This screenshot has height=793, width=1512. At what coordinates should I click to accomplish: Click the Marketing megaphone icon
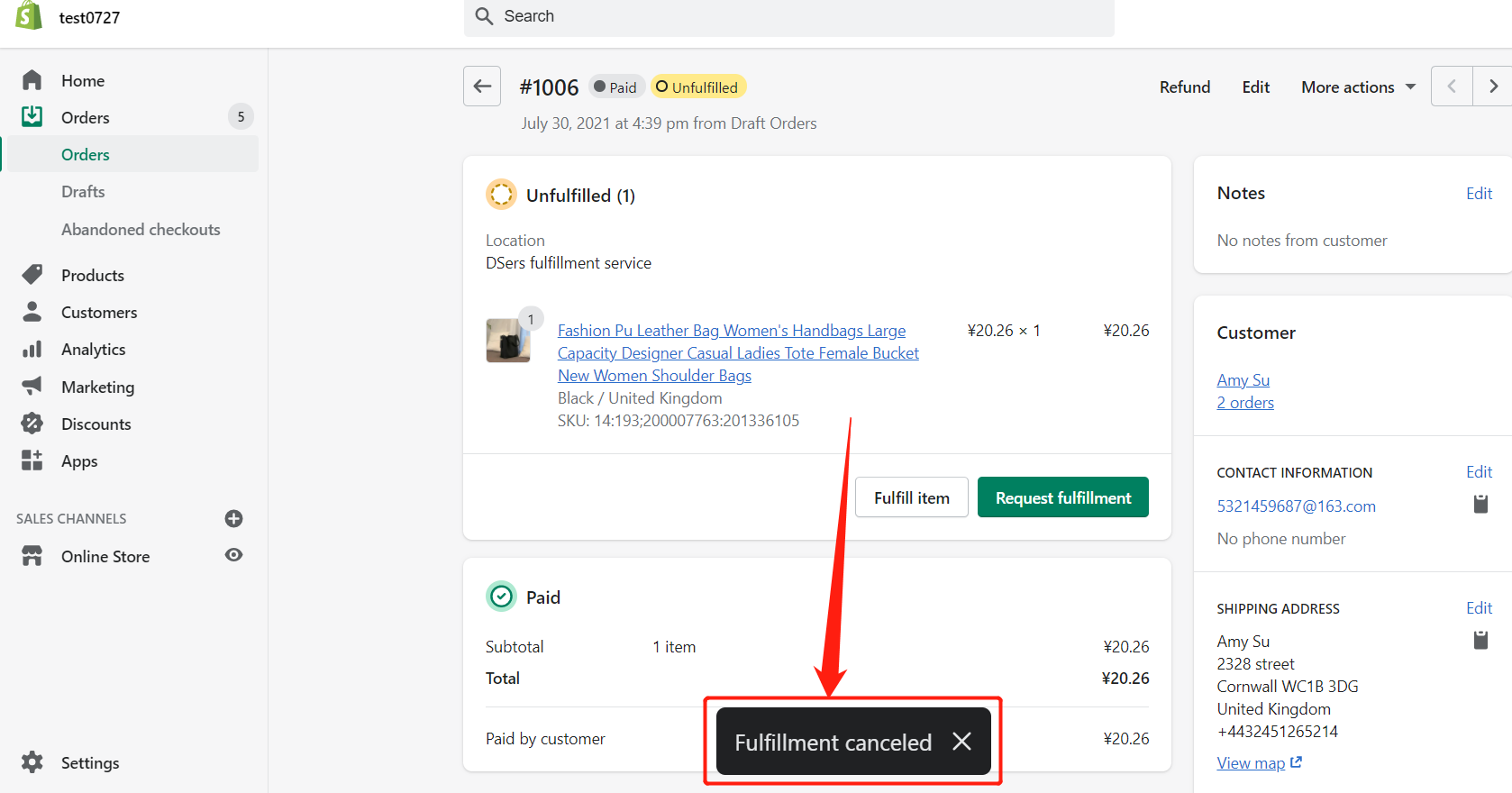tap(32, 386)
